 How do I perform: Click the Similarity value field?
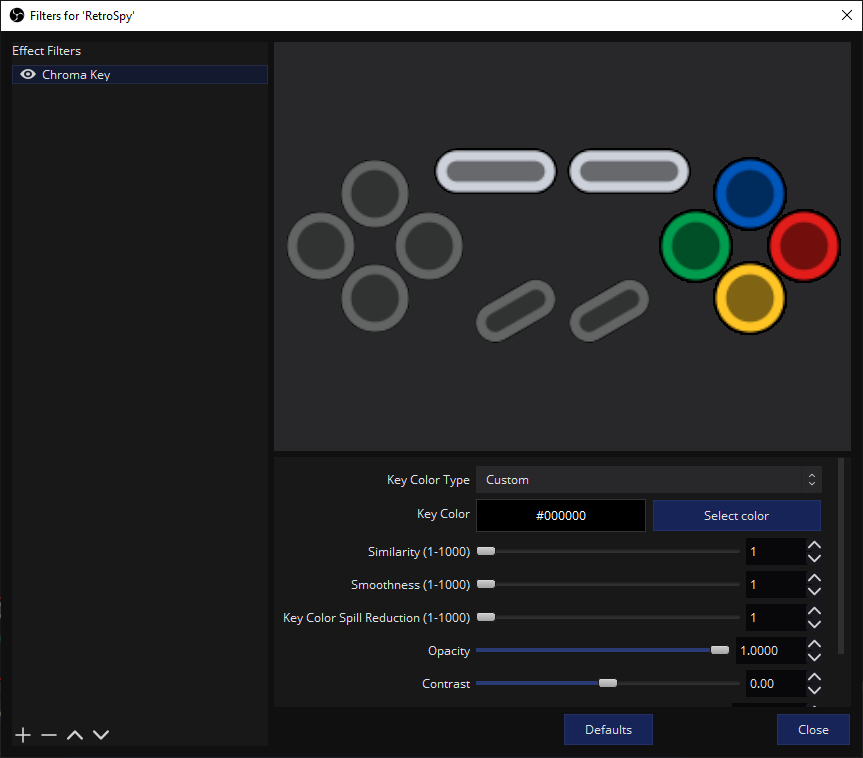pos(775,551)
